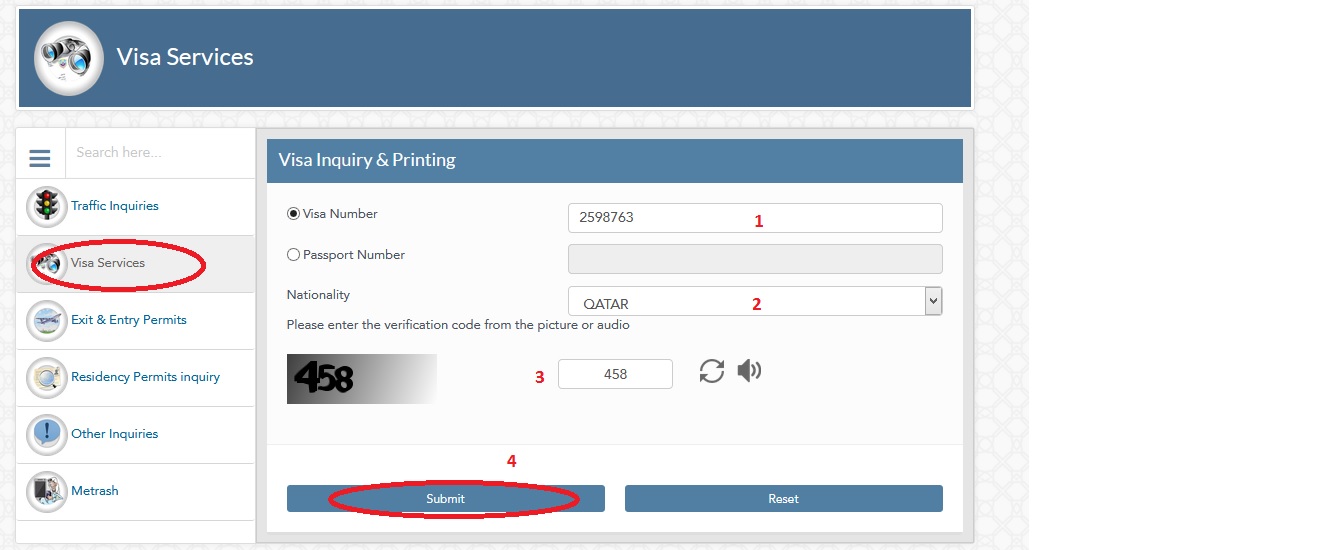
Task: Click the Visa Number input field
Action: (x=754, y=218)
